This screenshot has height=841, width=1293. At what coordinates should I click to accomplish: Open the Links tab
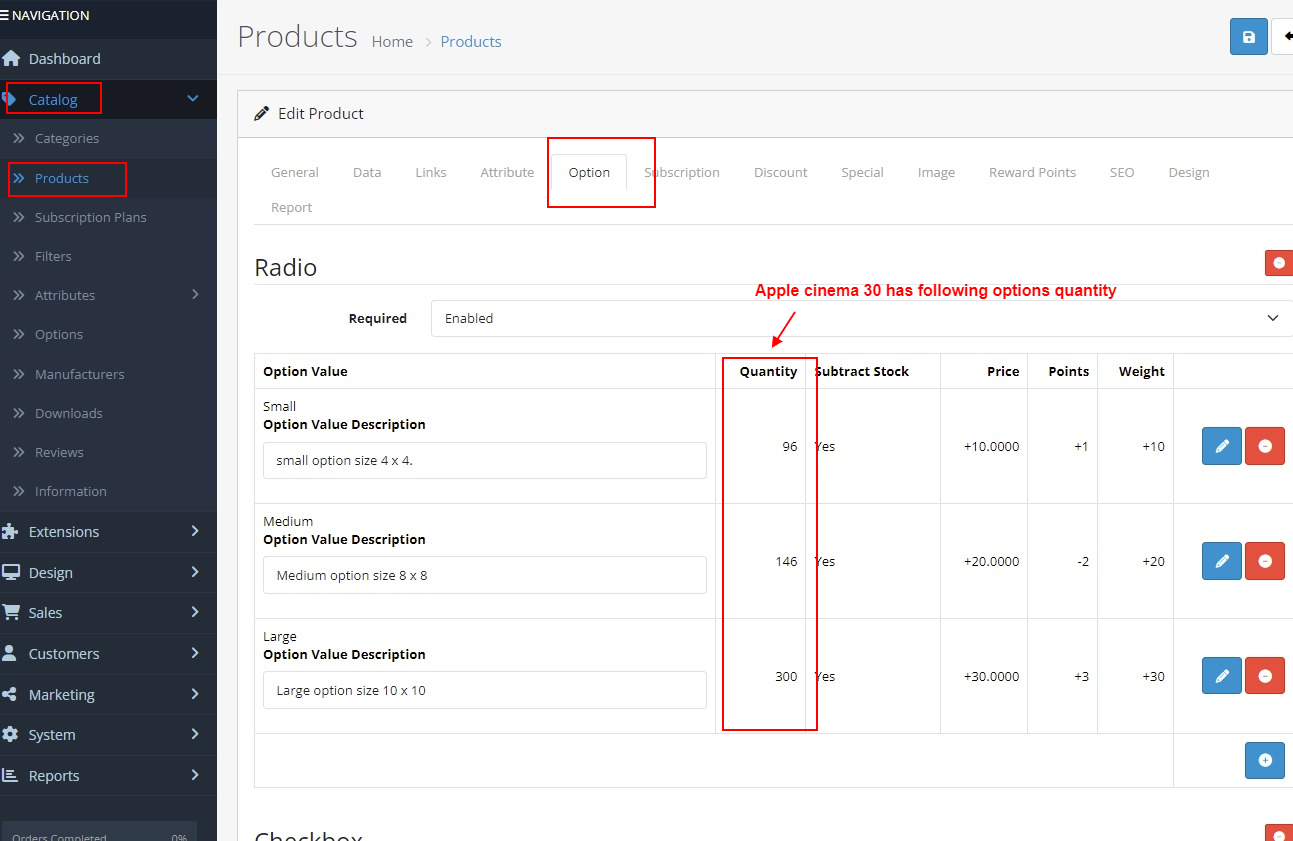tap(431, 172)
